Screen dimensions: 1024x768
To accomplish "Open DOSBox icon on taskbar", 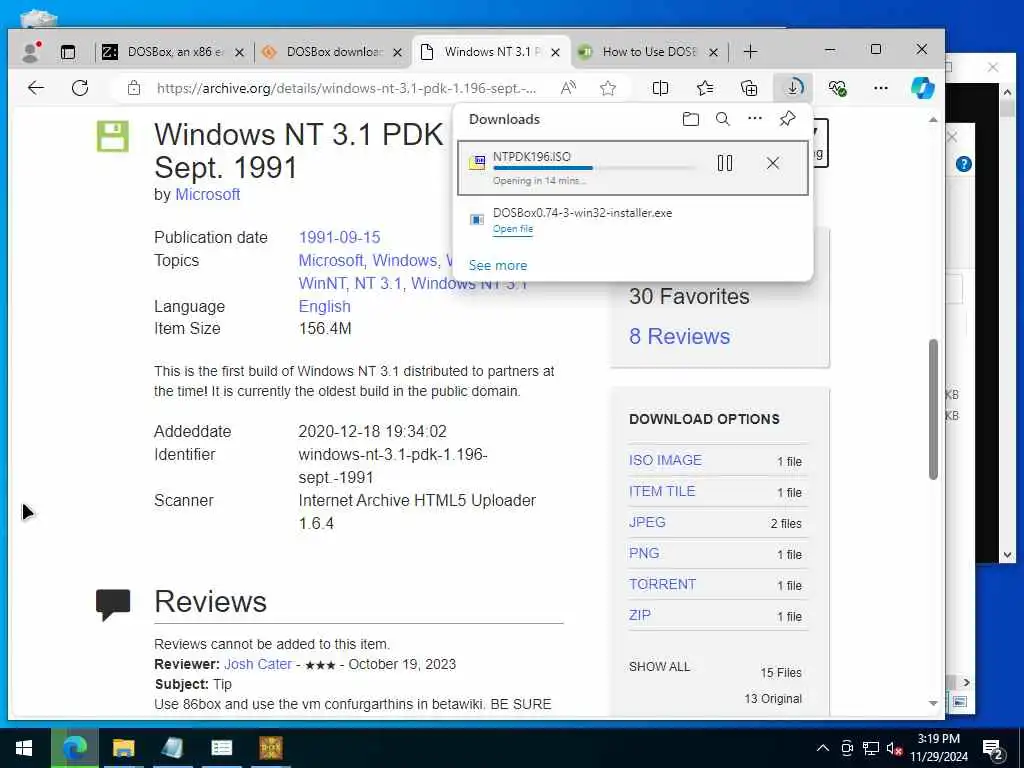I will pyautogui.click(x=270, y=748).
